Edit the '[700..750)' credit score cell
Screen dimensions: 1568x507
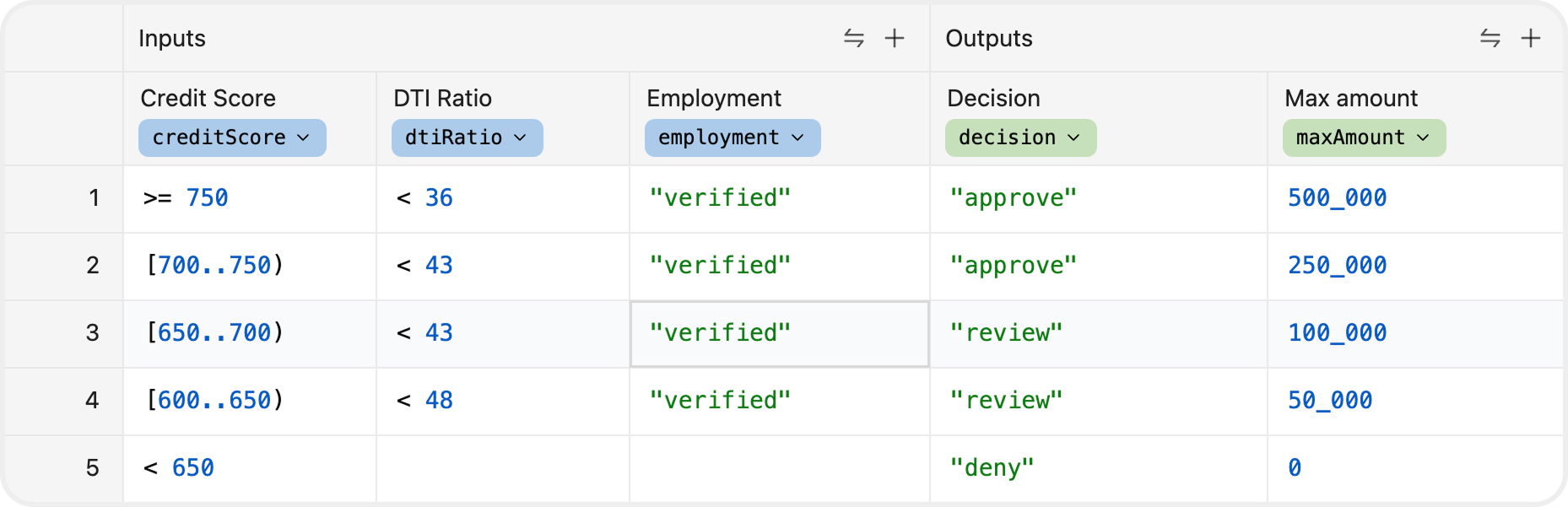250,266
